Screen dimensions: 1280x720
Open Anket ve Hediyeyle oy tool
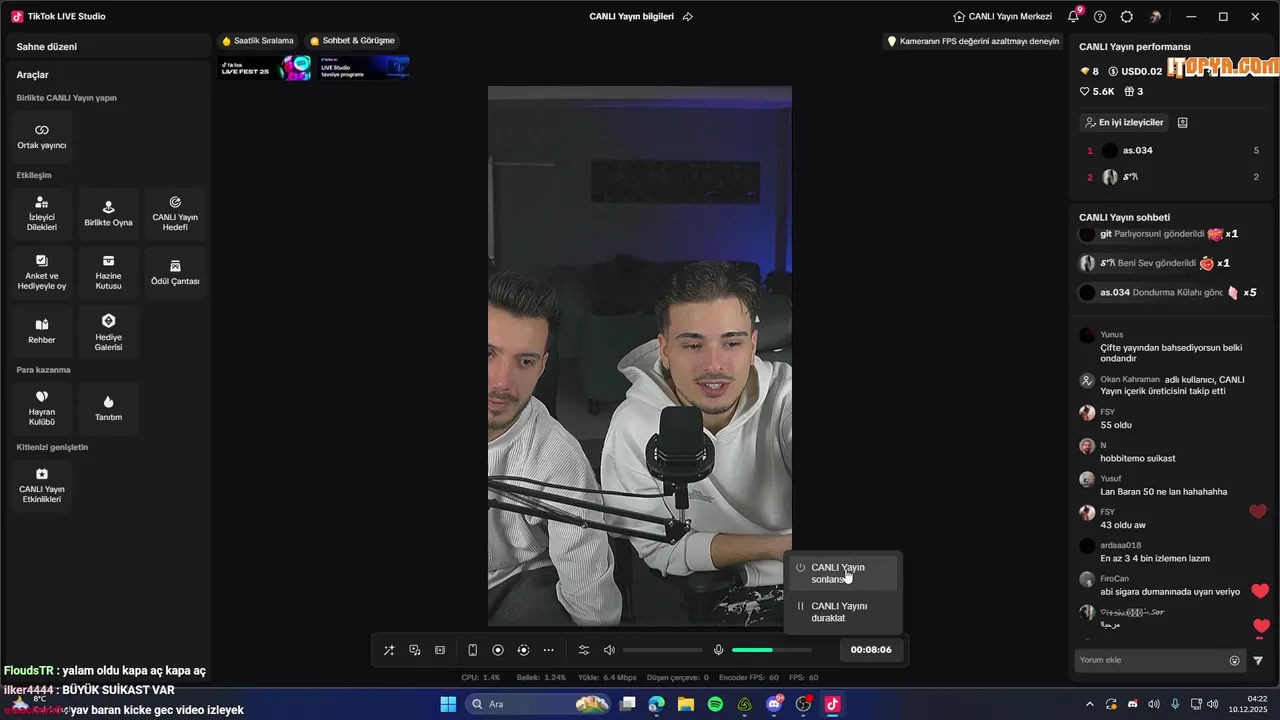tap(42, 273)
